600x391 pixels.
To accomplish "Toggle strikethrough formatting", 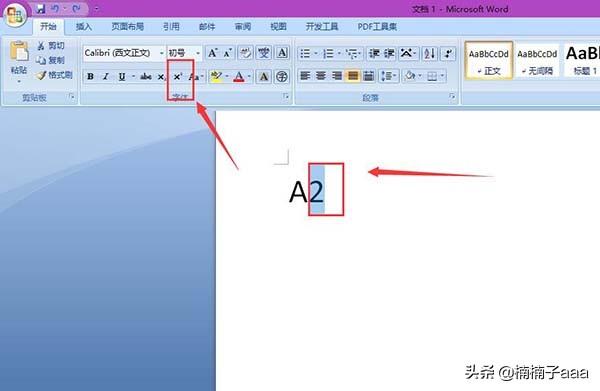I will click(x=146, y=77).
